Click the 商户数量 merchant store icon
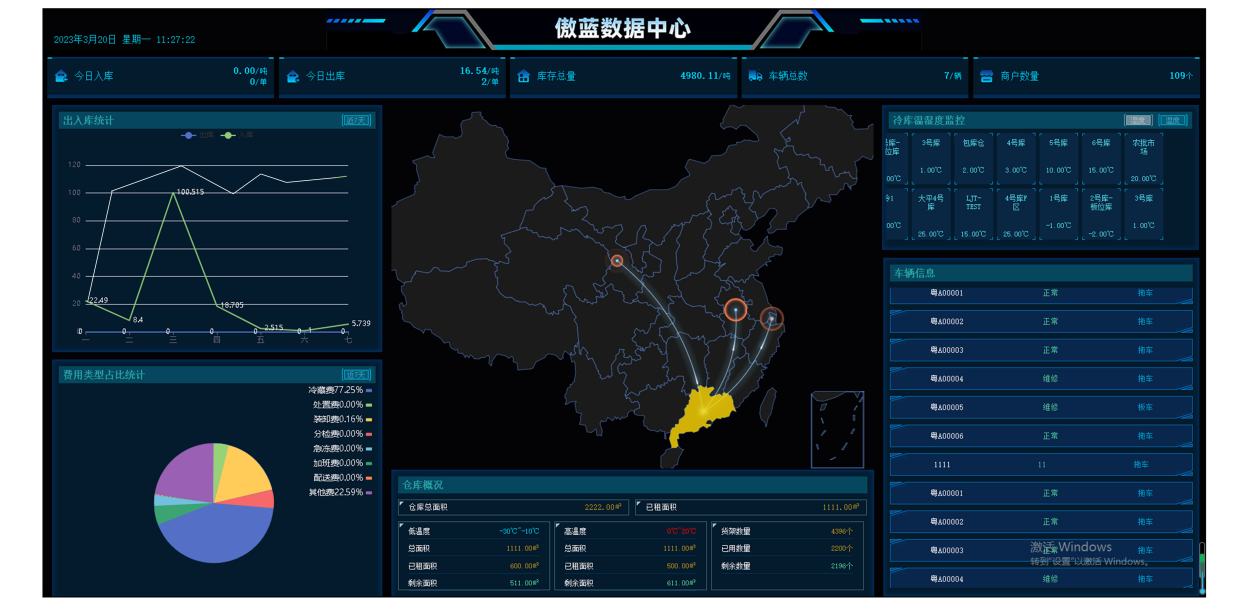Screen dimensions: 1254x609 [x=987, y=76]
